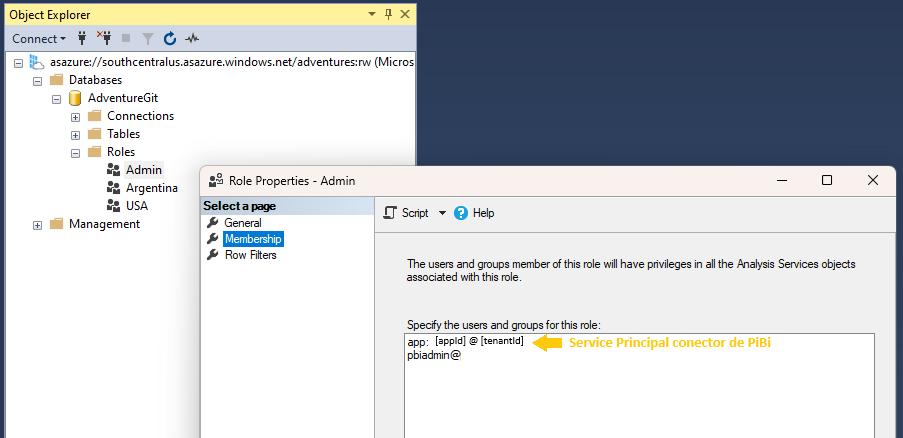Image resolution: width=903 pixels, height=438 pixels.
Task: Open the Connect dropdown in Object Explorer
Action: [39, 39]
